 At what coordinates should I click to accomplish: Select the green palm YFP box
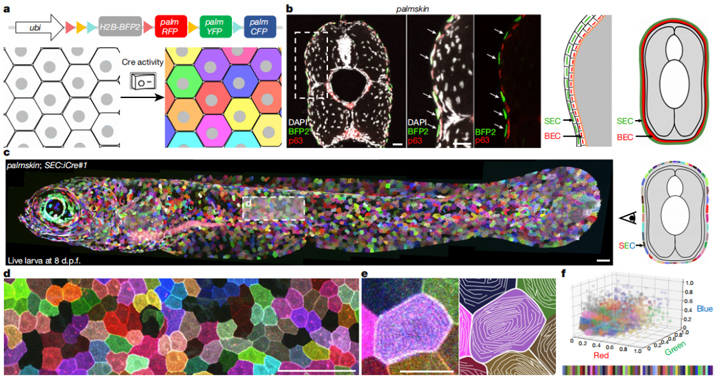pos(215,27)
